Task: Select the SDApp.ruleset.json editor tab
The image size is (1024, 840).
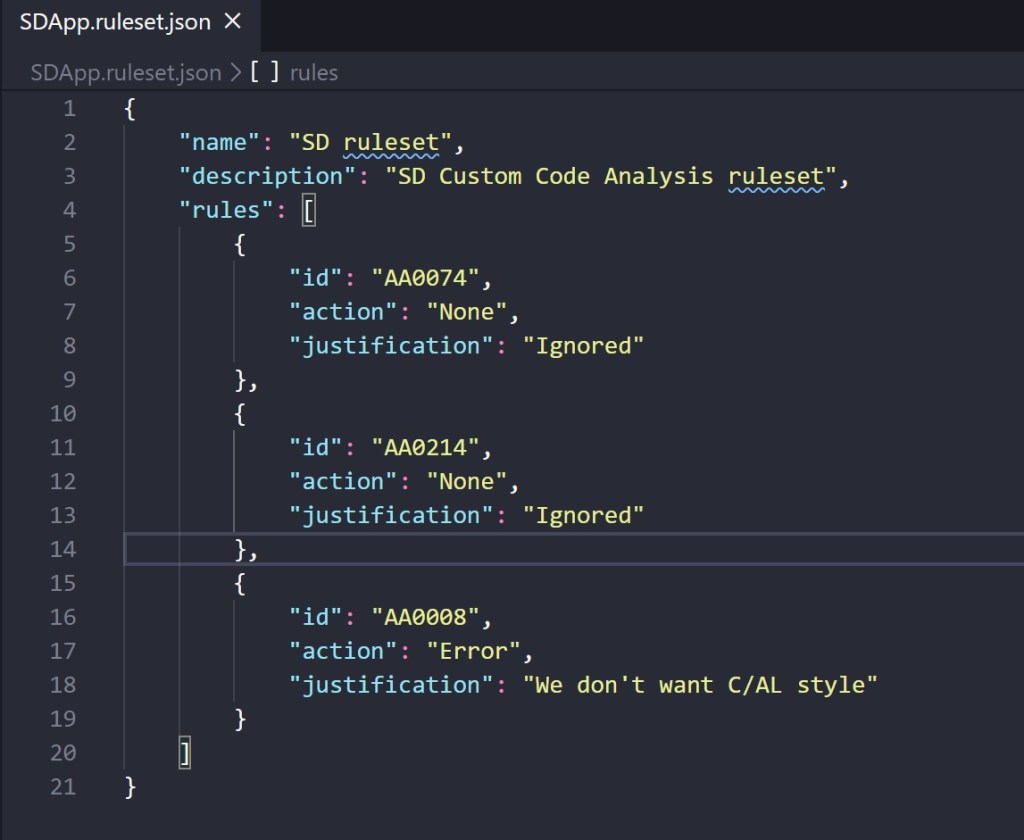Action: coord(115,22)
